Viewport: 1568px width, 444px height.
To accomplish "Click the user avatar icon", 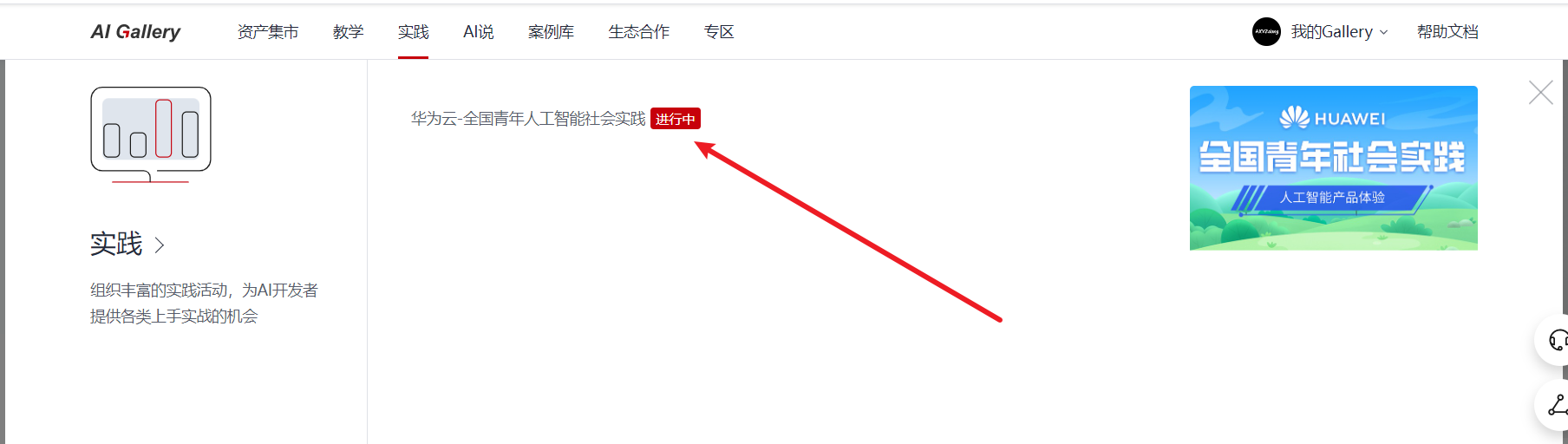I will [1266, 31].
